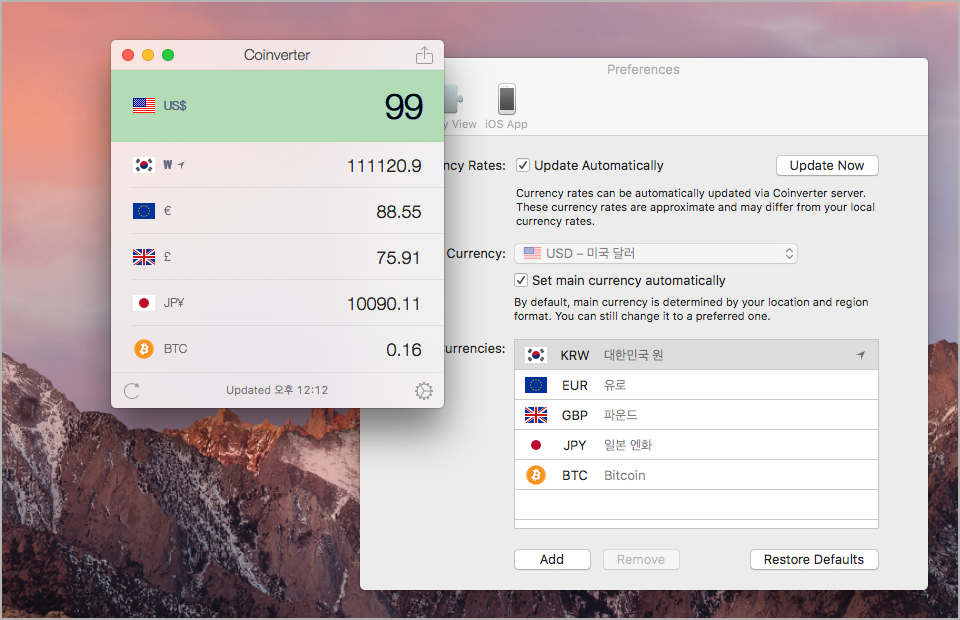Click the location arrow next to the W symbol

[x=181, y=165]
